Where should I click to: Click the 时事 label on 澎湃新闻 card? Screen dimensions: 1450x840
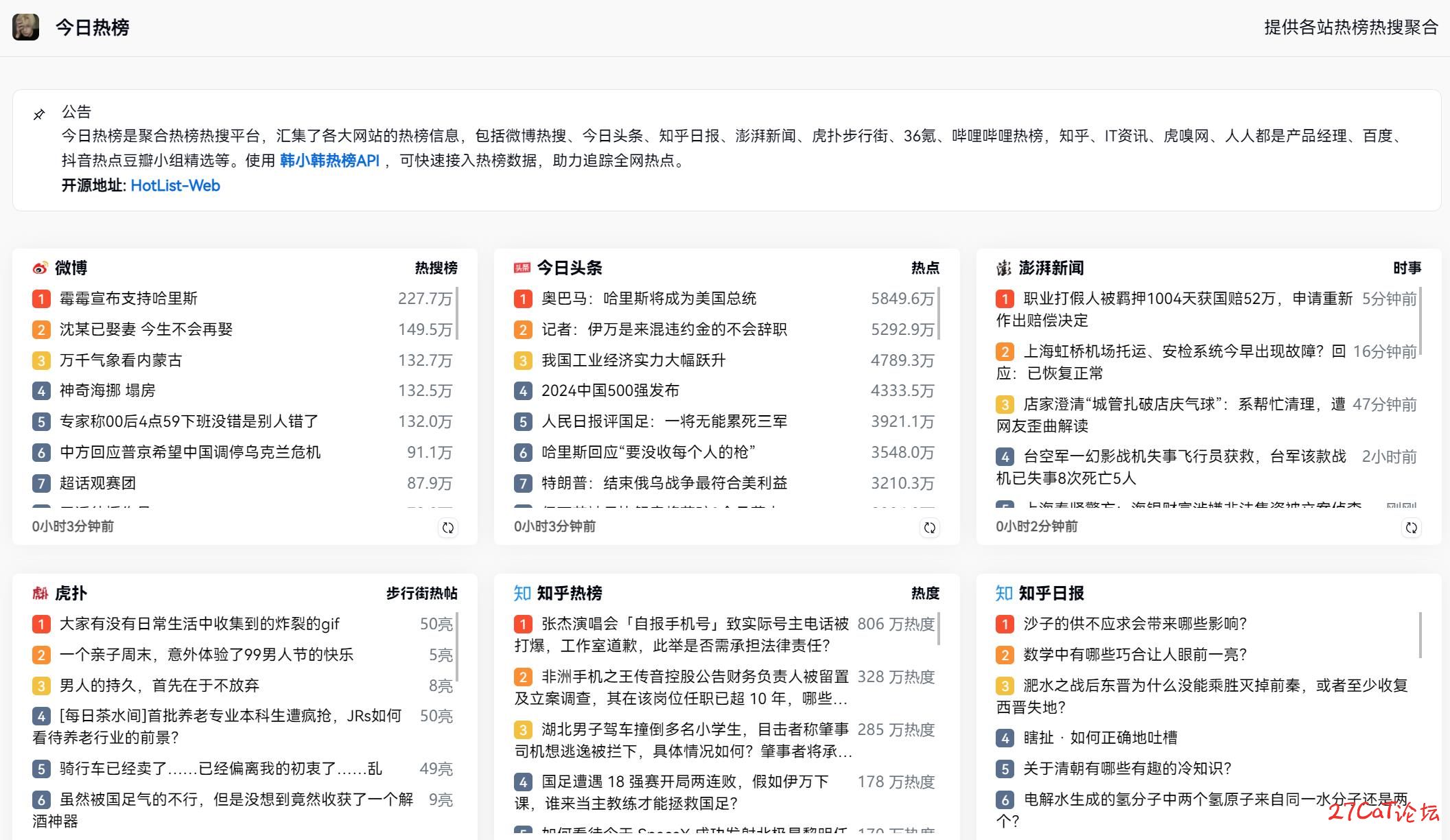1407,268
